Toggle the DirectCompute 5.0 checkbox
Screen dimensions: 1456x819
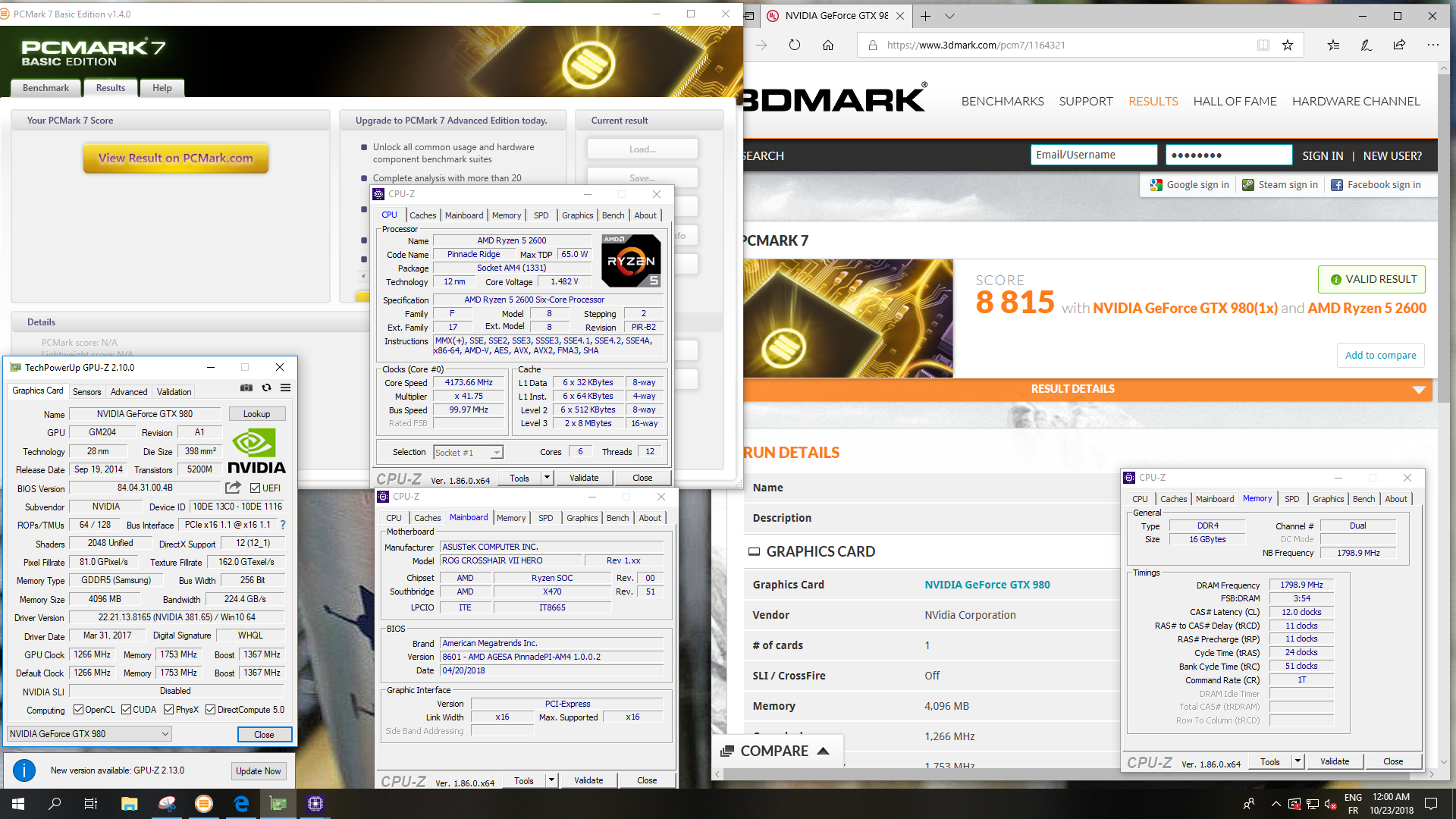click(x=211, y=710)
